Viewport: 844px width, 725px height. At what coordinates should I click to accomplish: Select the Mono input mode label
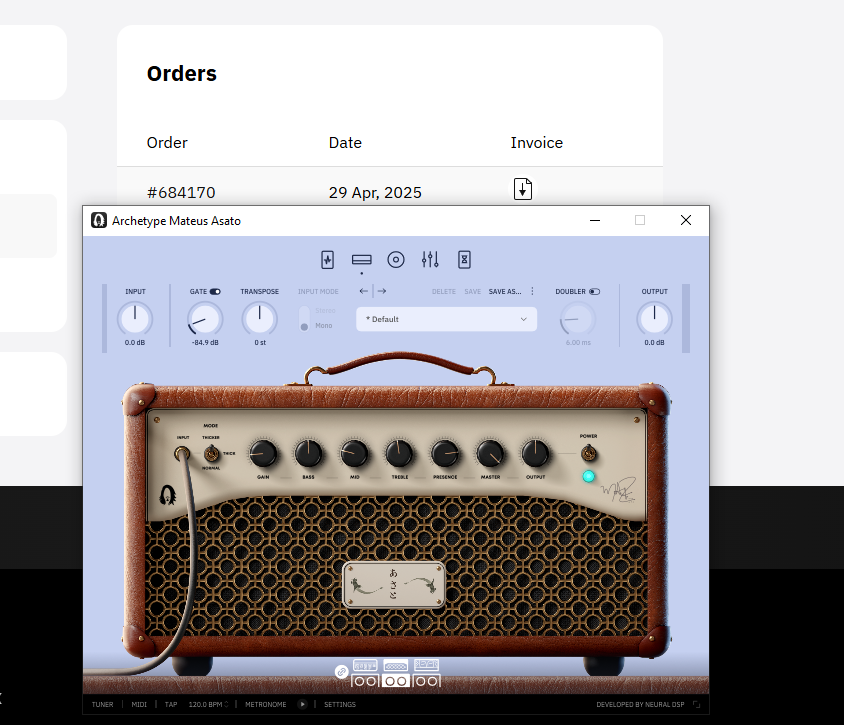click(x=323, y=326)
